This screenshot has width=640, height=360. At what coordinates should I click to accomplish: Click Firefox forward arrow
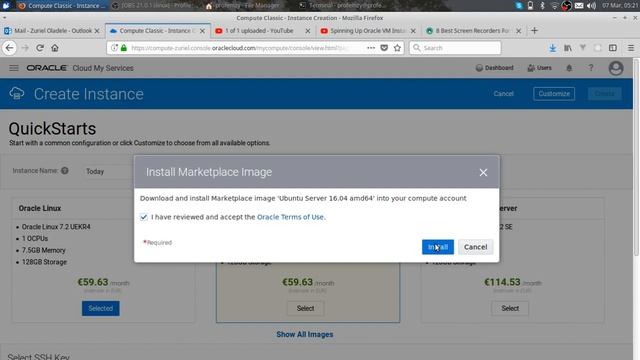click(x=25, y=48)
